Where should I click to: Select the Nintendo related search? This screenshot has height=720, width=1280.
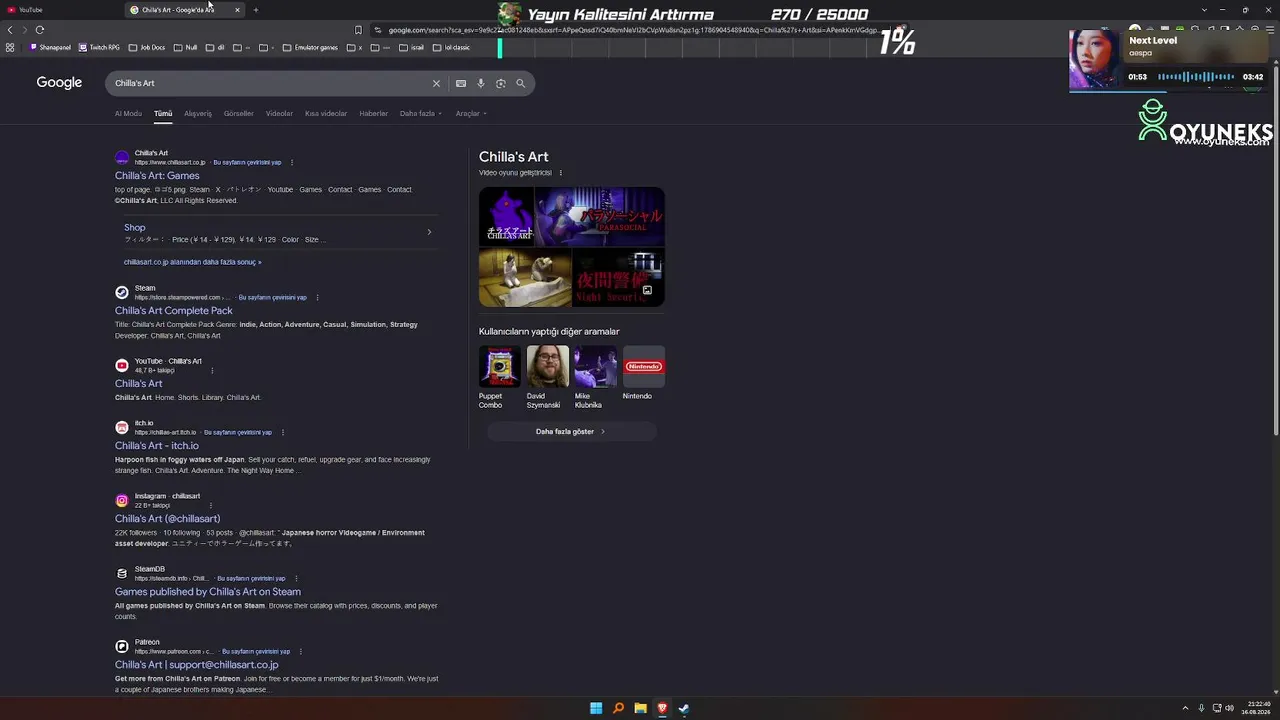tap(643, 373)
